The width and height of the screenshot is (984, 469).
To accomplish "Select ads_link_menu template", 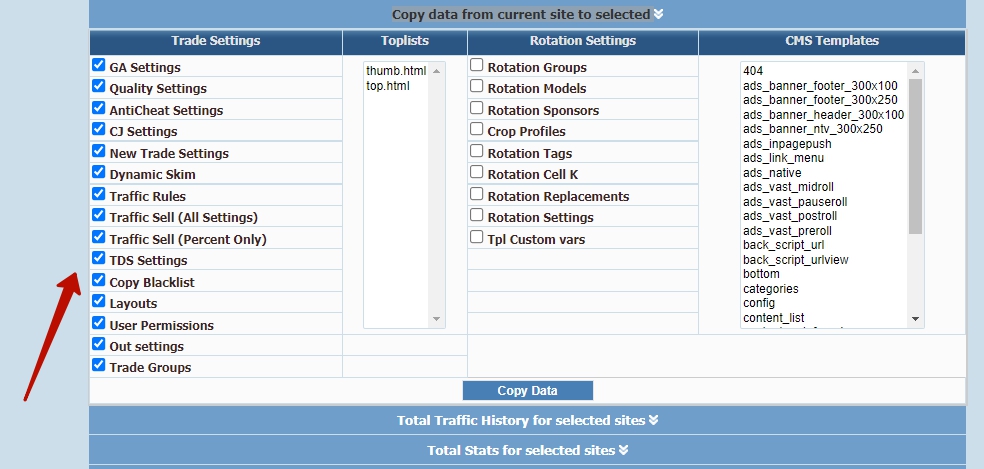I will [x=824, y=158].
